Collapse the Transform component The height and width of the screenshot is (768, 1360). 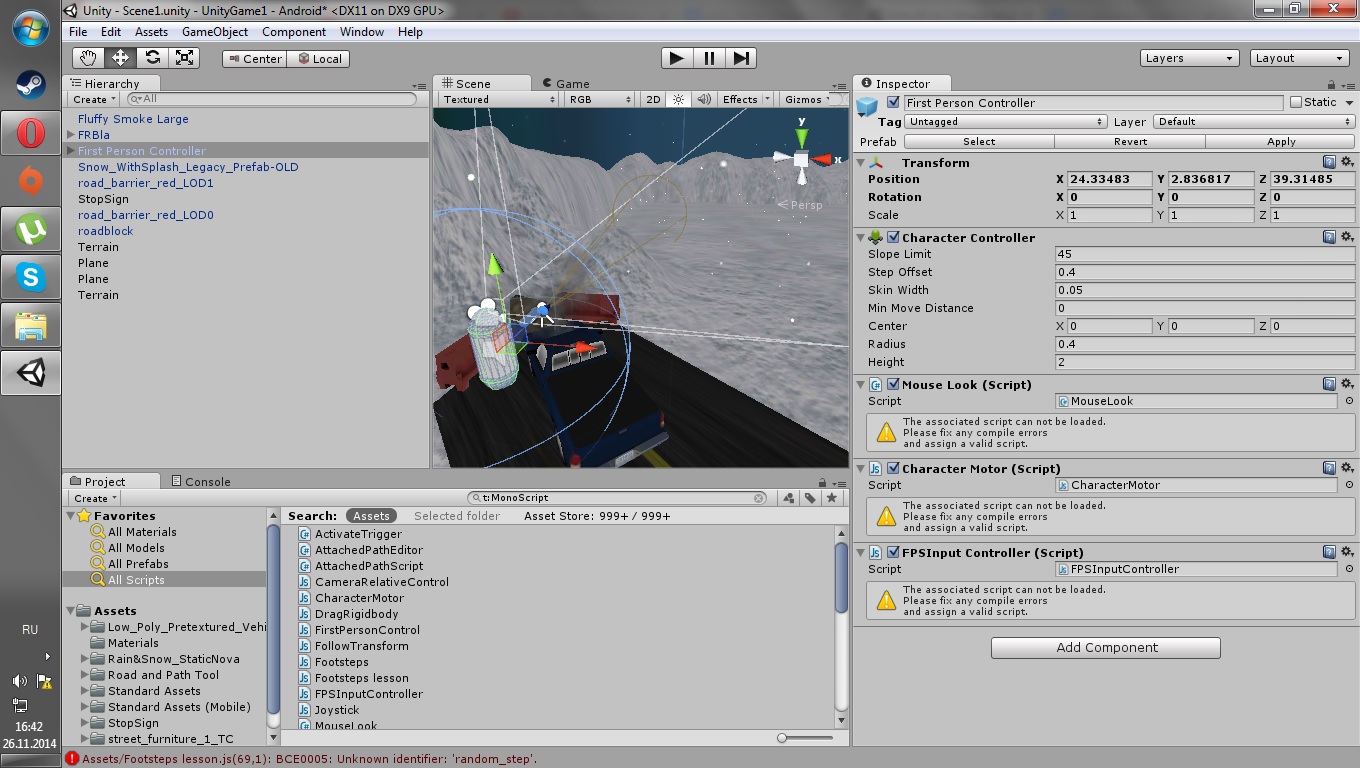[x=861, y=162]
